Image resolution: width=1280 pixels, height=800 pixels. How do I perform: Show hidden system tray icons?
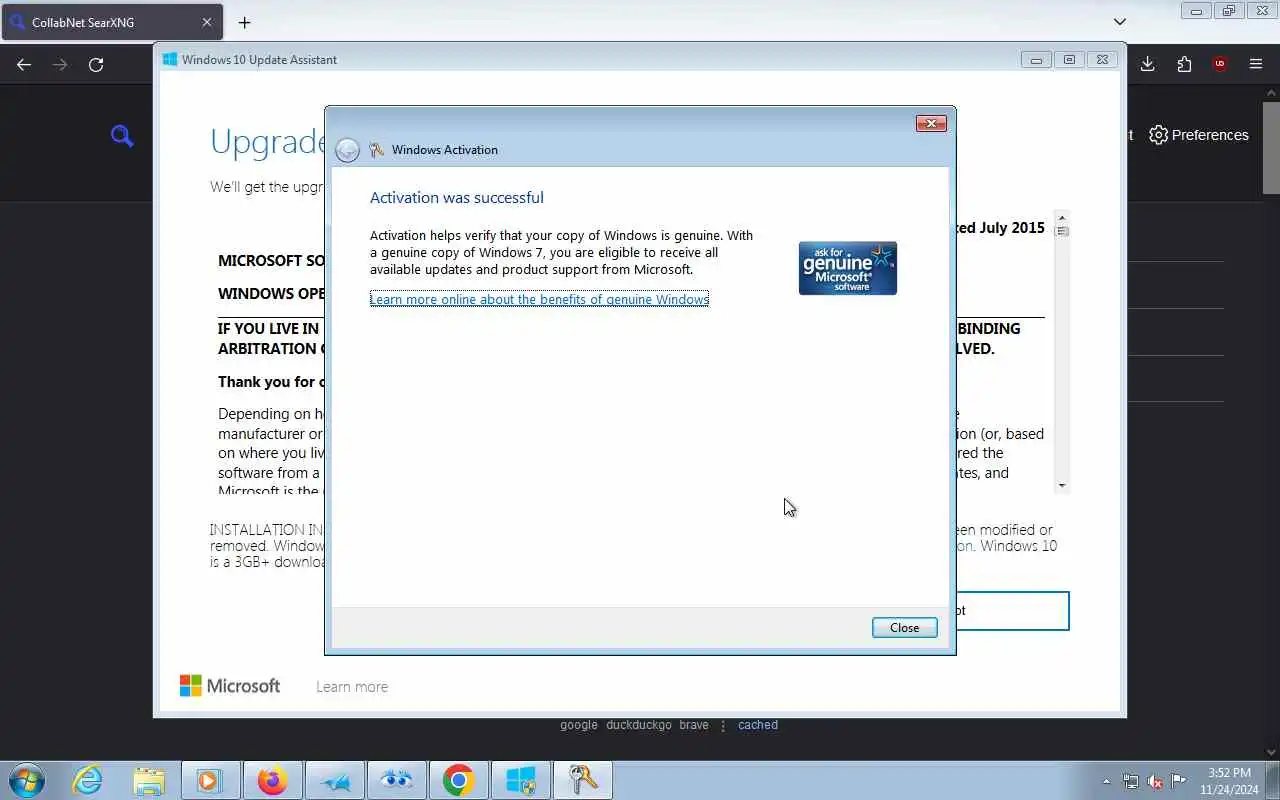[1106, 781]
